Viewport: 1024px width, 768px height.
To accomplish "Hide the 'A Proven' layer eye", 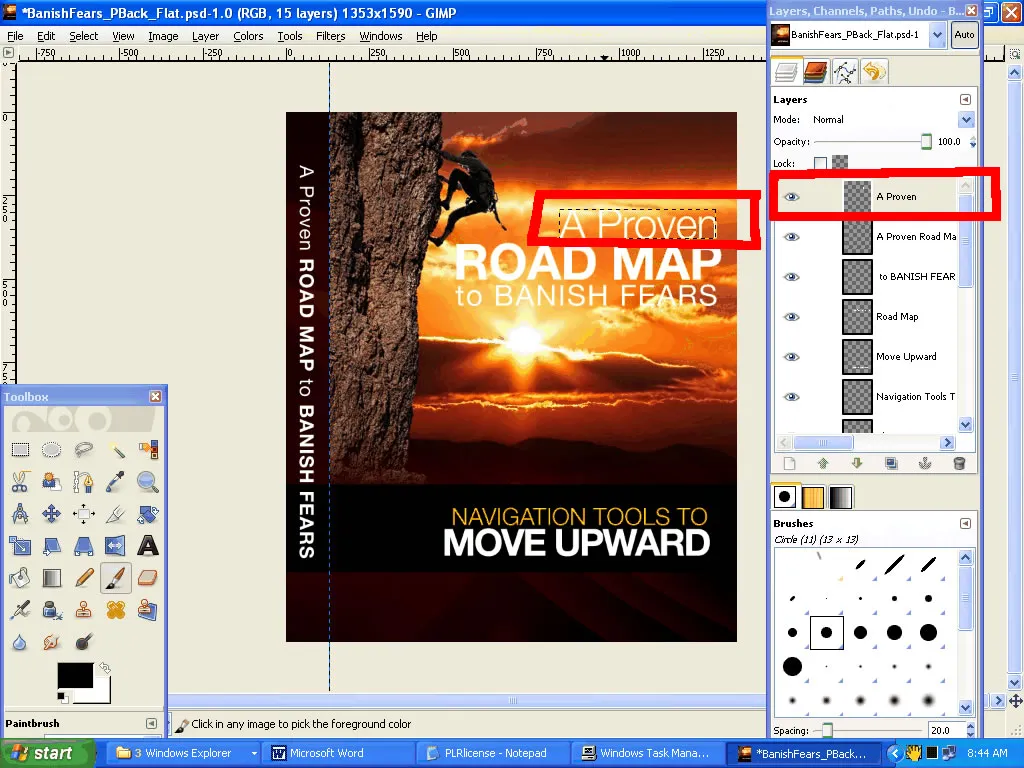I will click(x=792, y=197).
